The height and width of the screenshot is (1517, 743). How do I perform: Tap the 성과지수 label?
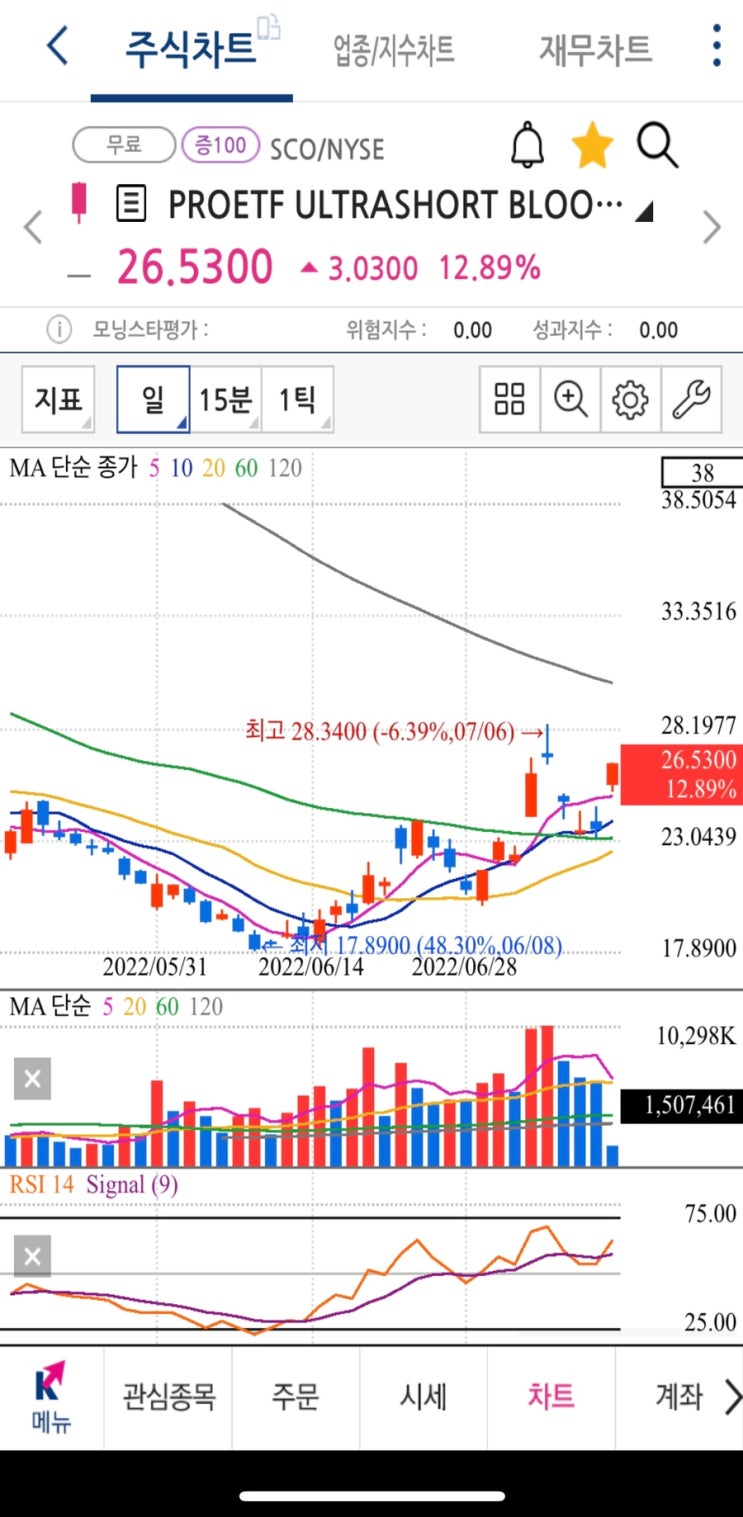click(573, 330)
